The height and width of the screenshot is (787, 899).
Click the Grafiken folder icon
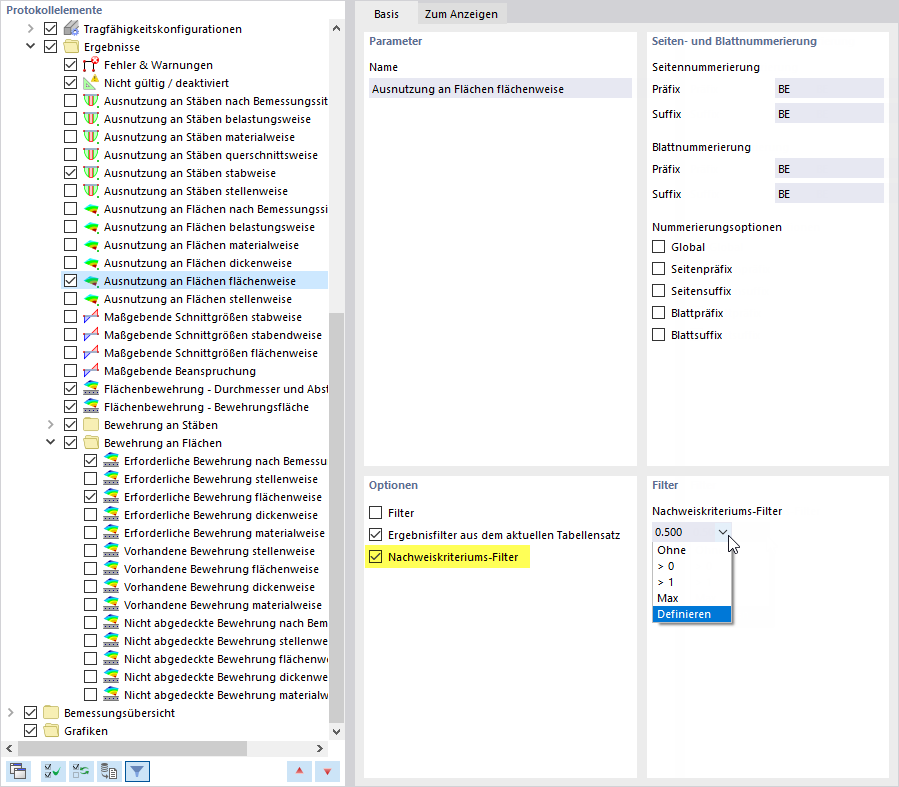(x=51, y=731)
